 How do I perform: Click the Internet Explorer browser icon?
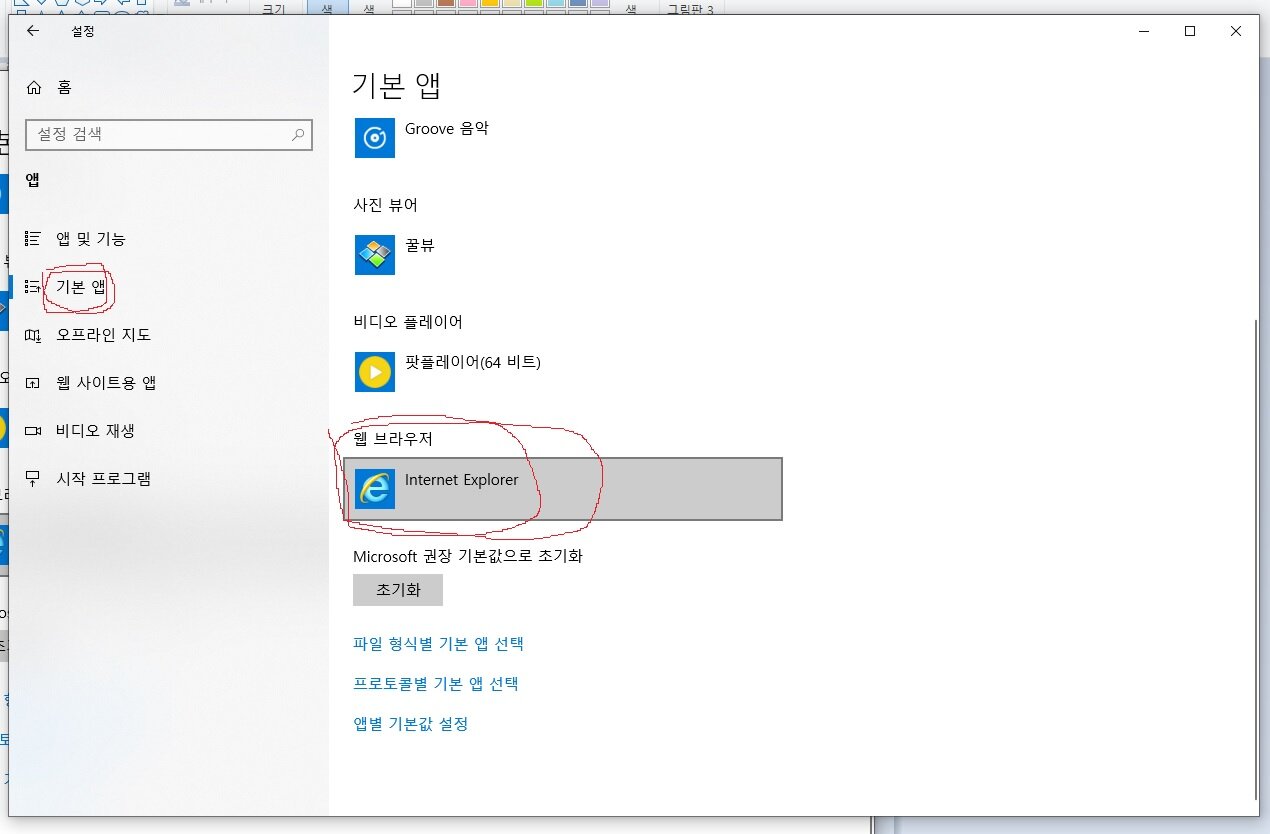(375, 489)
